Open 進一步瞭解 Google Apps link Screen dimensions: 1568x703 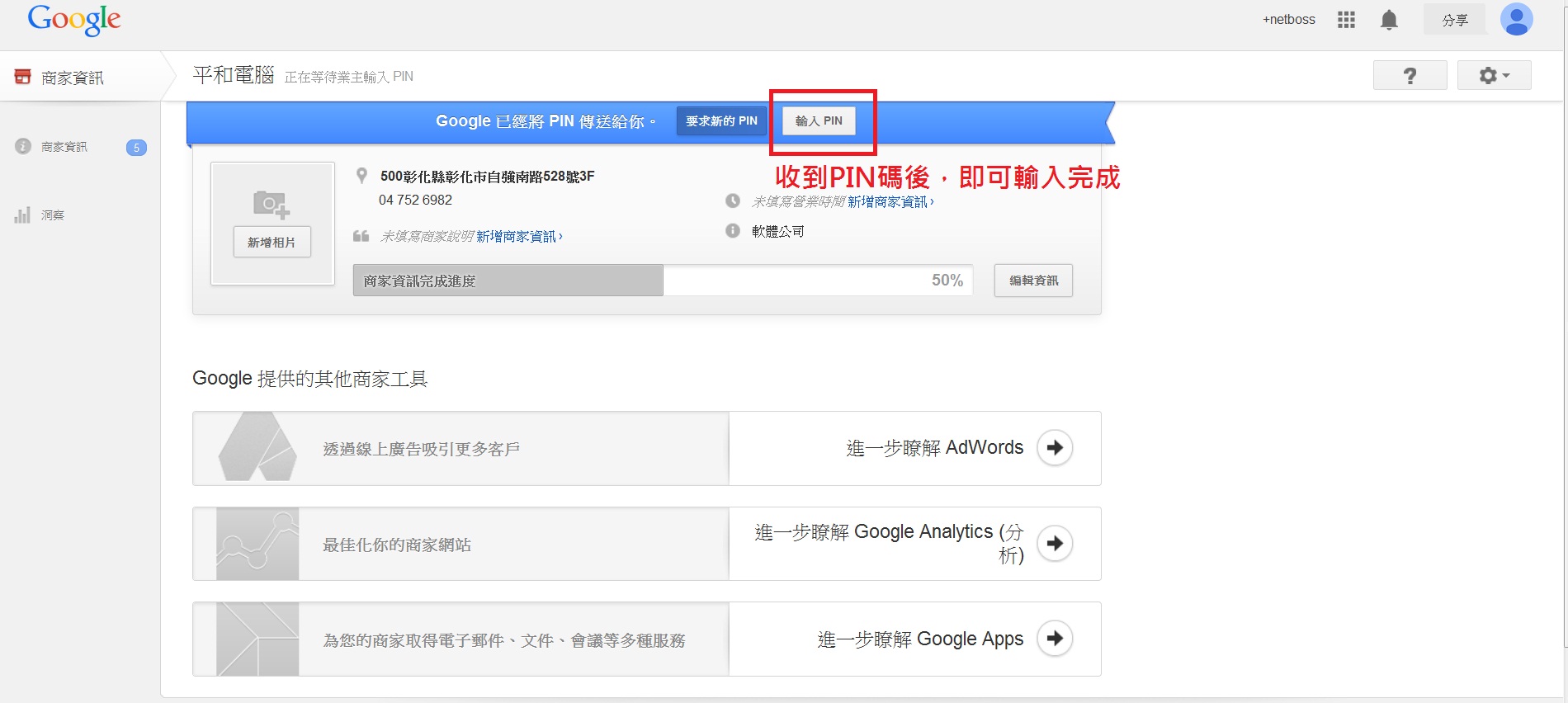pos(920,639)
